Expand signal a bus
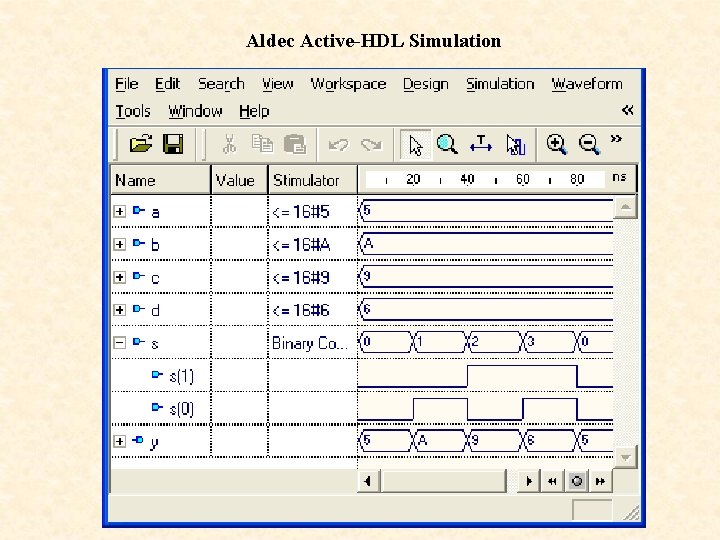Image resolution: width=720 pixels, height=540 pixels. 119,211
